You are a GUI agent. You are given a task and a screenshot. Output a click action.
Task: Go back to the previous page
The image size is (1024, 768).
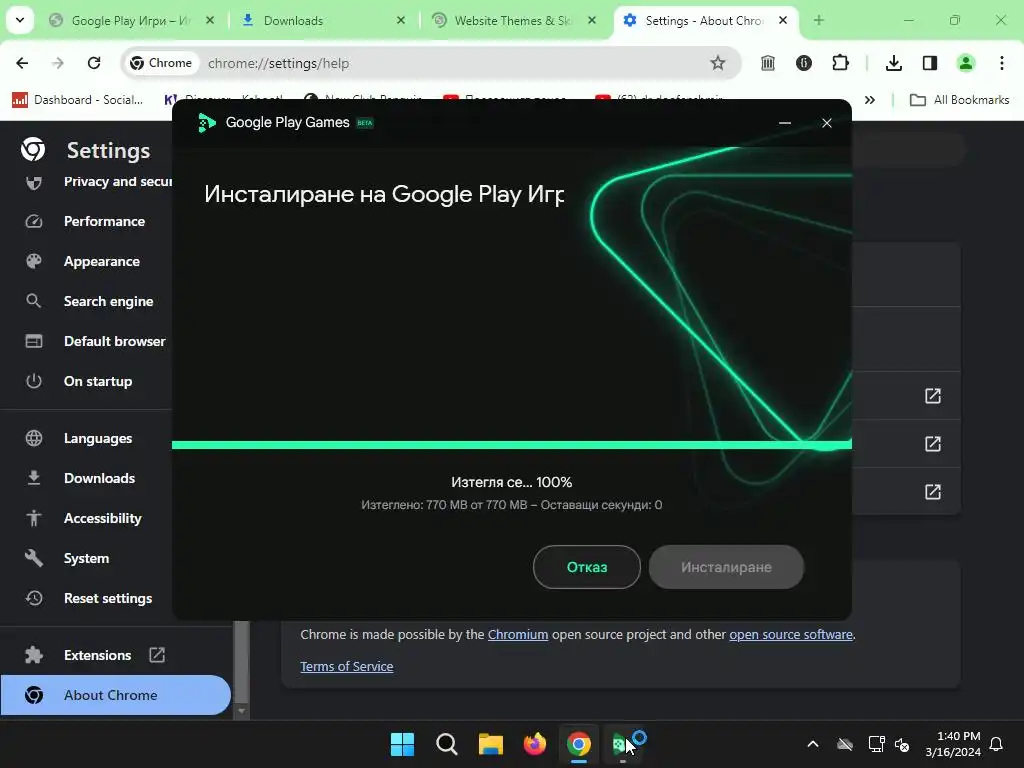coord(22,63)
